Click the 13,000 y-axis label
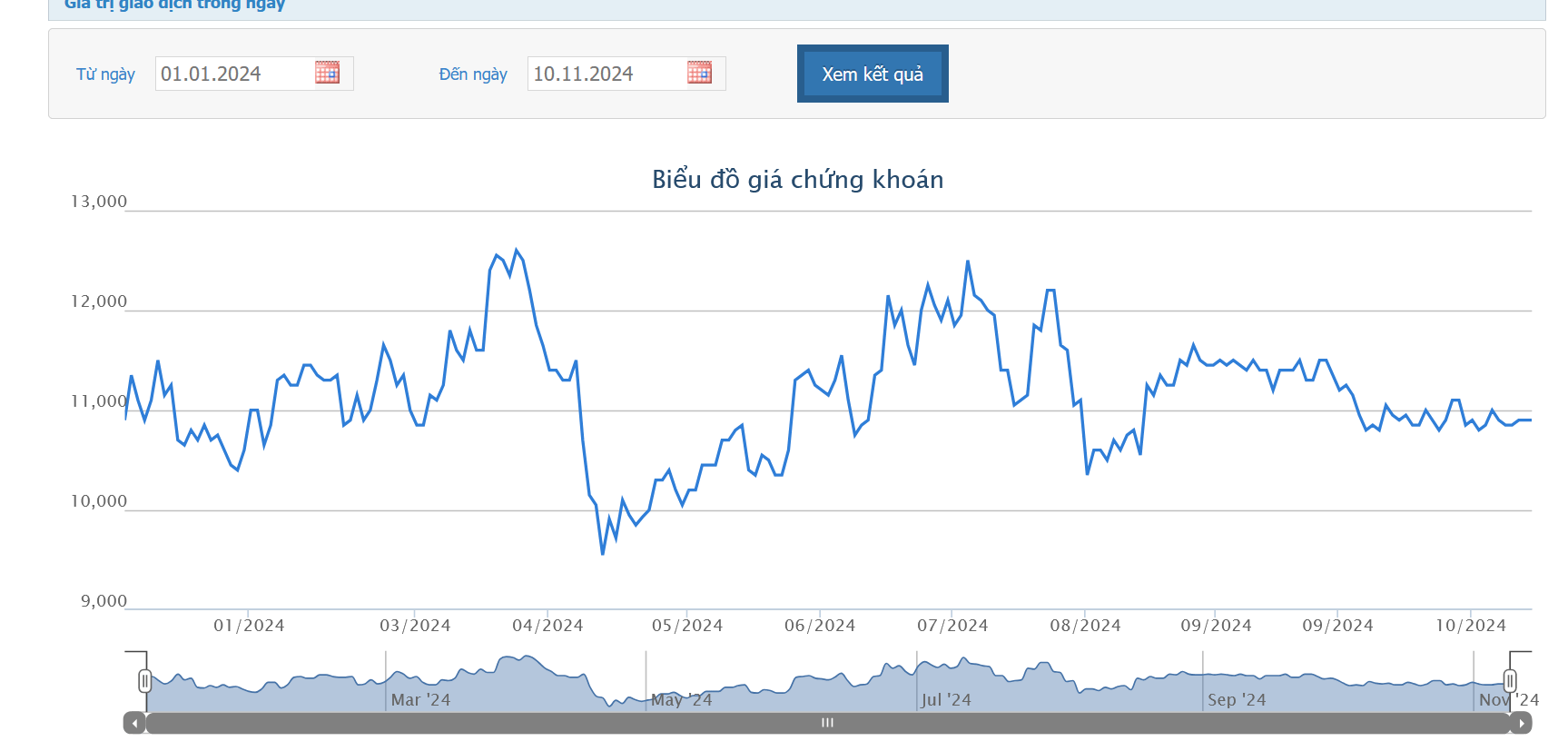Viewport: 1568px width, 741px height. (x=99, y=202)
